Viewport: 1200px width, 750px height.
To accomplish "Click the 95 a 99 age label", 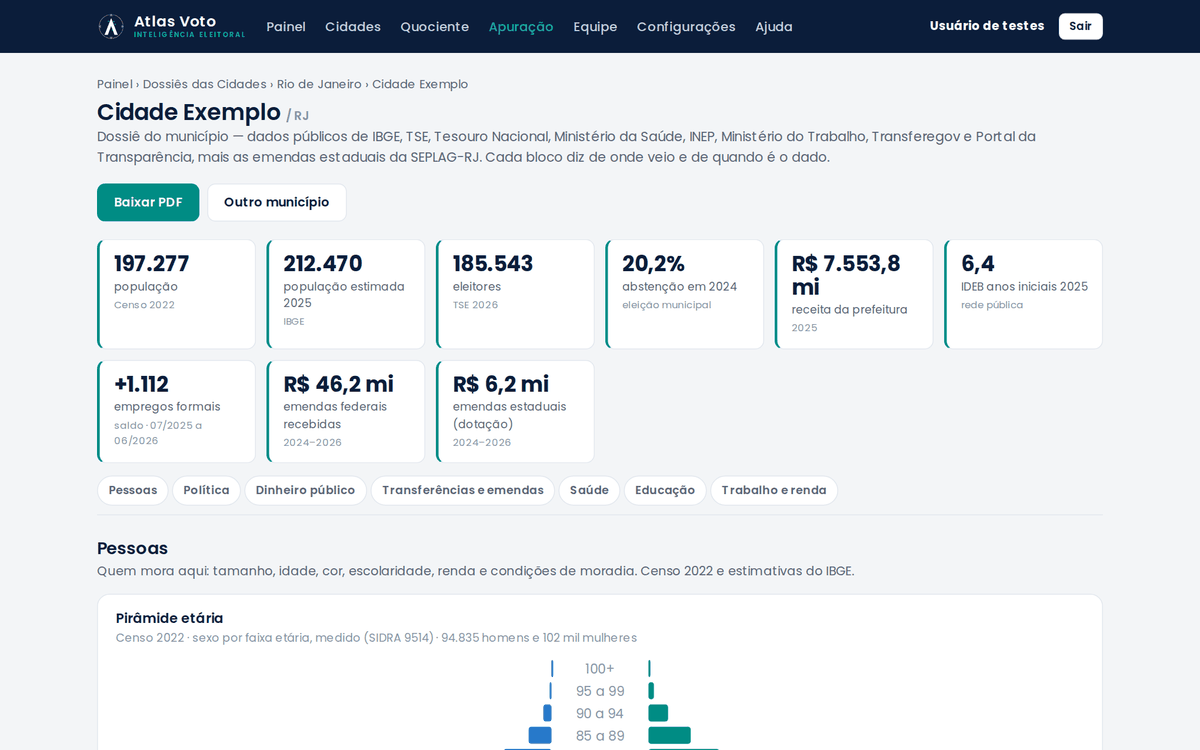I will [600, 691].
